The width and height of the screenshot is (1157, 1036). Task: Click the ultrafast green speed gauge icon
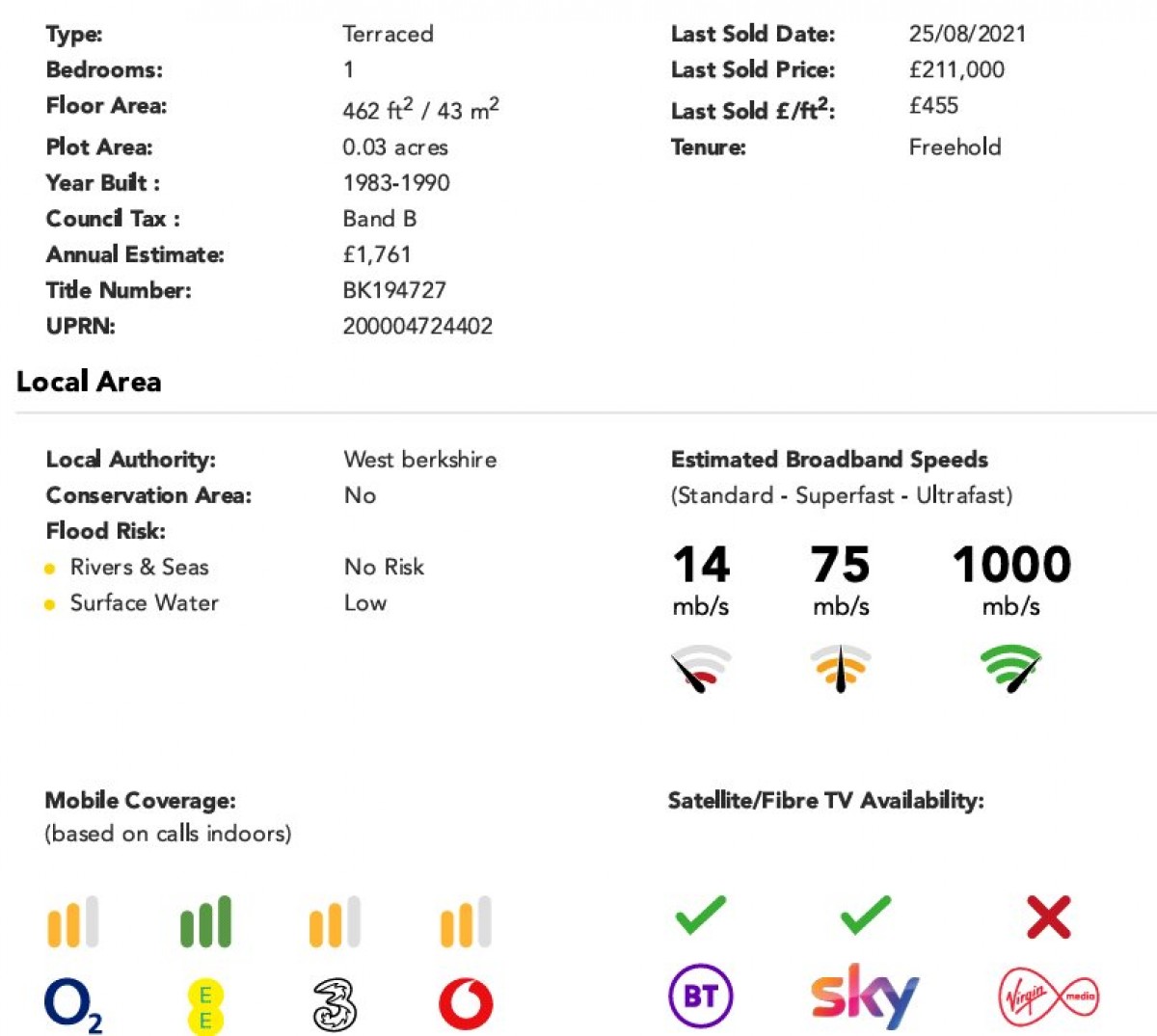tap(1011, 669)
